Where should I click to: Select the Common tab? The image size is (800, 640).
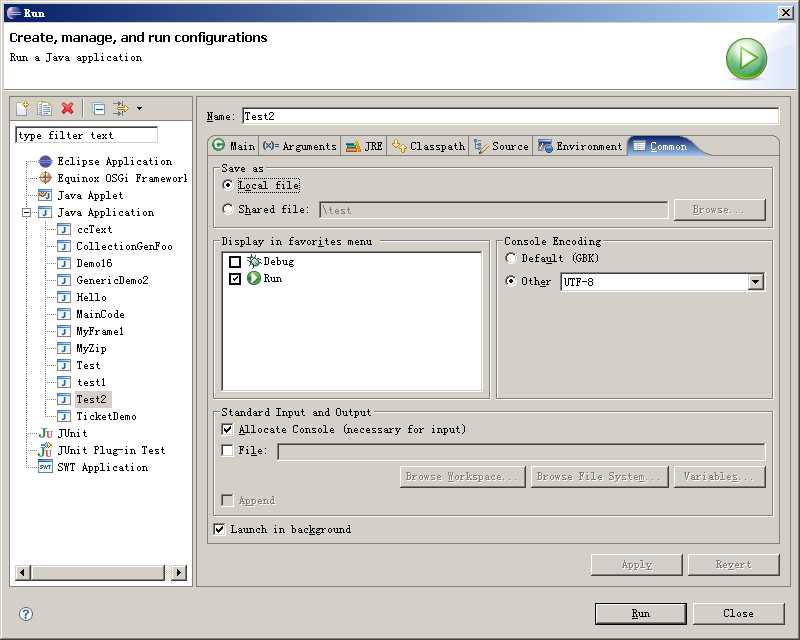click(x=661, y=146)
